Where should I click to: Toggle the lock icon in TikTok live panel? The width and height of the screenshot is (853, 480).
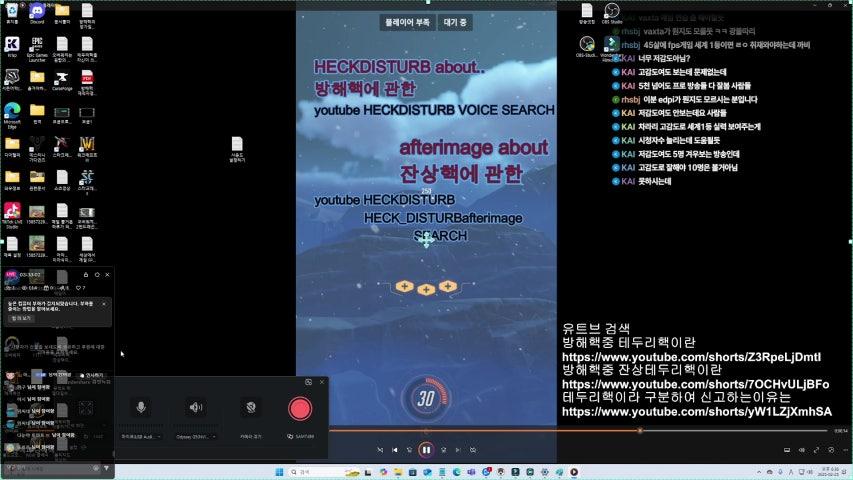click(x=86, y=275)
